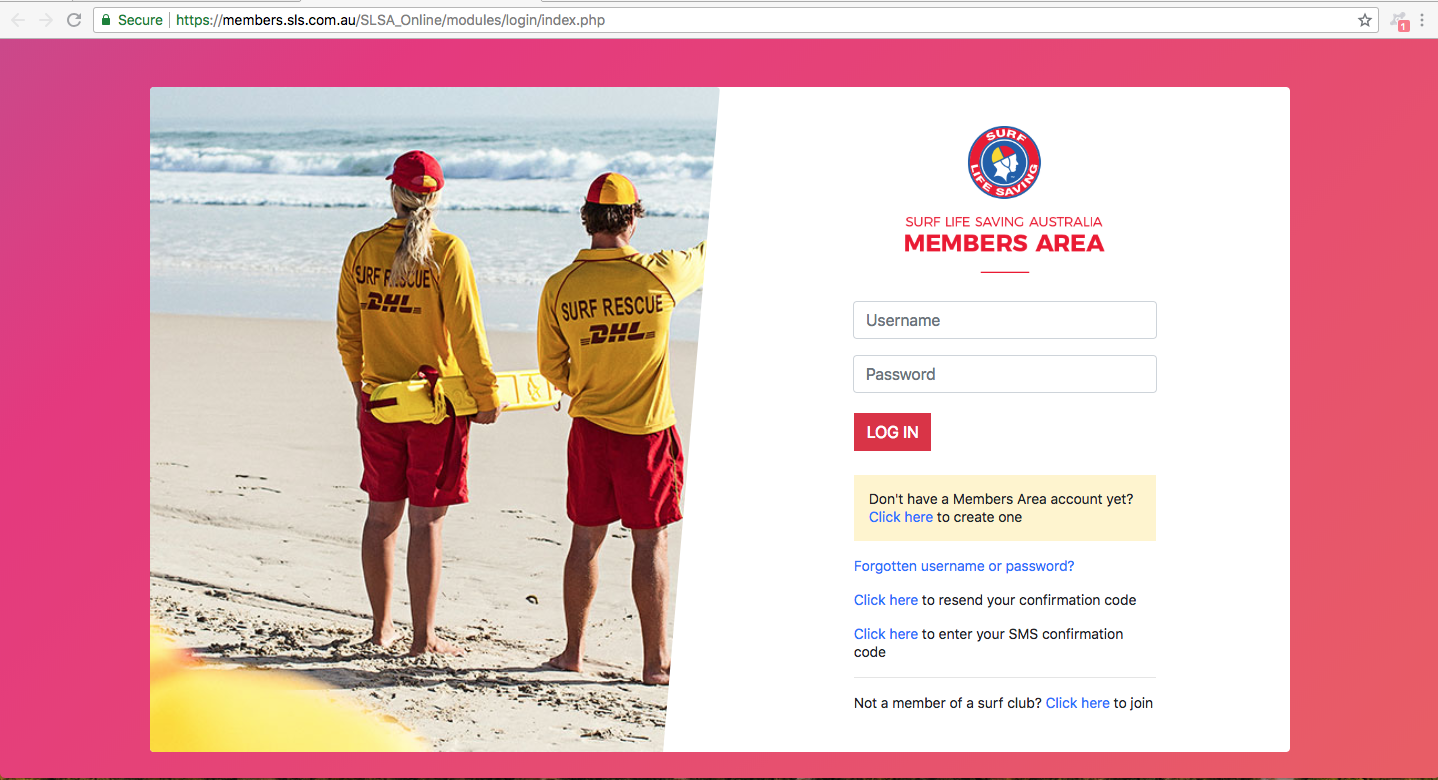1438x780 pixels.
Task: Click the MEMBERS AREA heading text
Action: pos(1004,243)
